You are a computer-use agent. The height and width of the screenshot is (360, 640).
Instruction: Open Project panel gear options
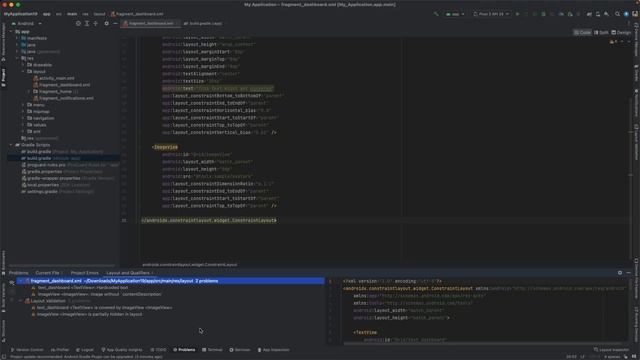click(x=107, y=24)
